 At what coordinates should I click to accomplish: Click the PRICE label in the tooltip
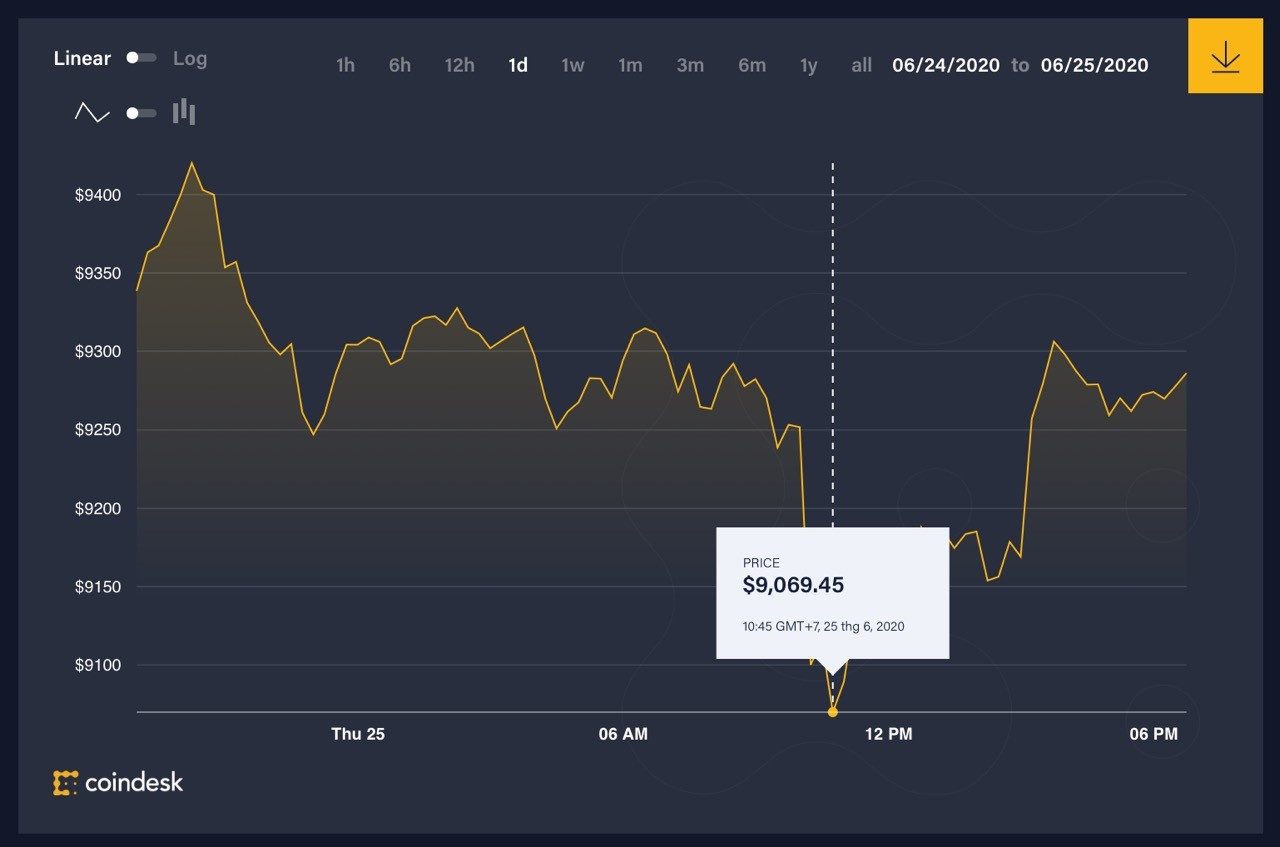761,563
